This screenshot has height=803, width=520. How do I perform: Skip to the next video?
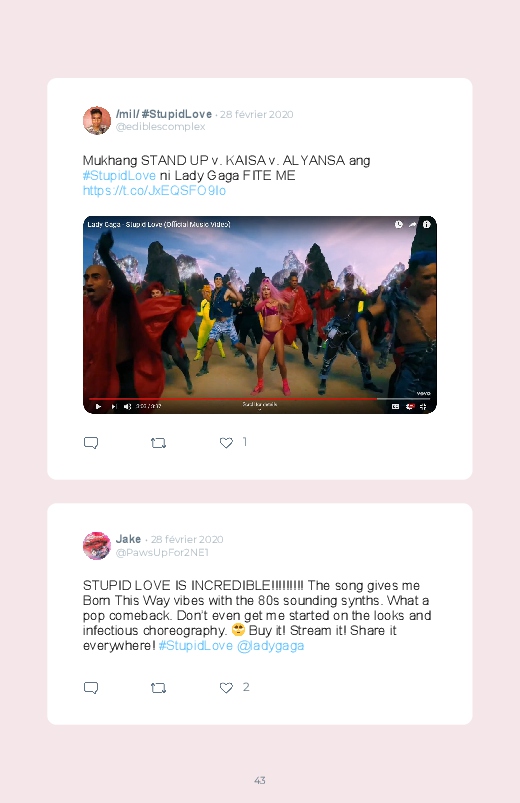(x=114, y=407)
